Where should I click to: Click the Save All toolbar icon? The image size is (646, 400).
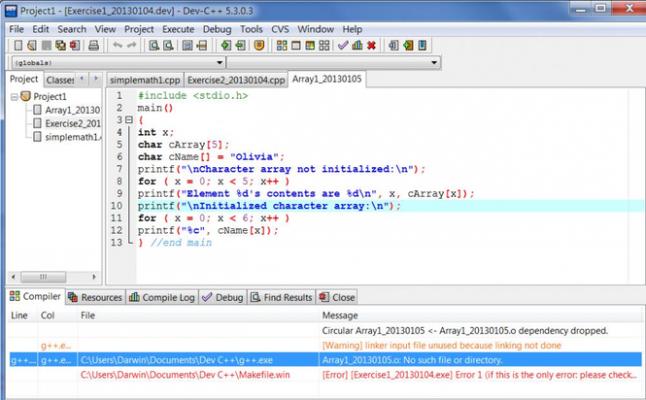click(x=61, y=45)
